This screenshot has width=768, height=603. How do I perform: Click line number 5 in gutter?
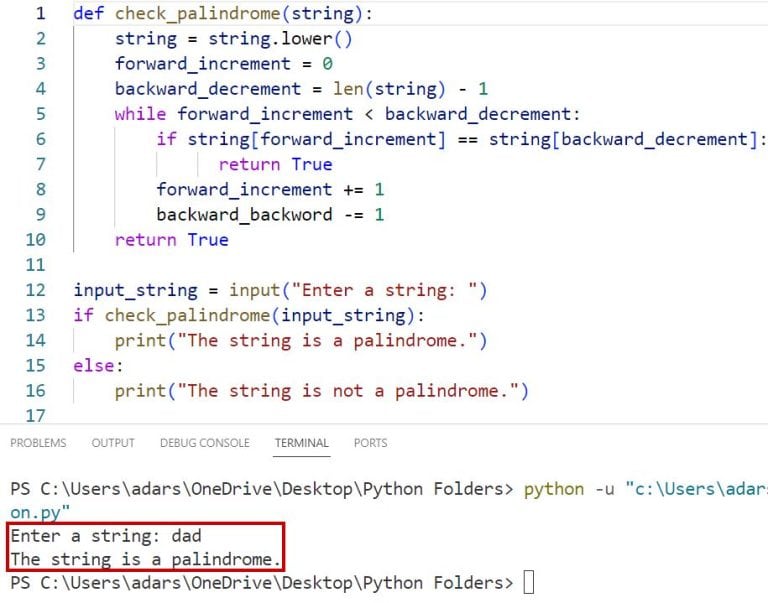[41, 114]
